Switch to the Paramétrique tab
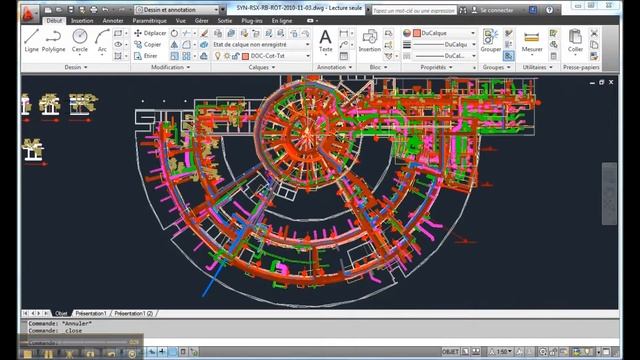Image resolution: width=640 pixels, height=360 pixels. click(149, 20)
